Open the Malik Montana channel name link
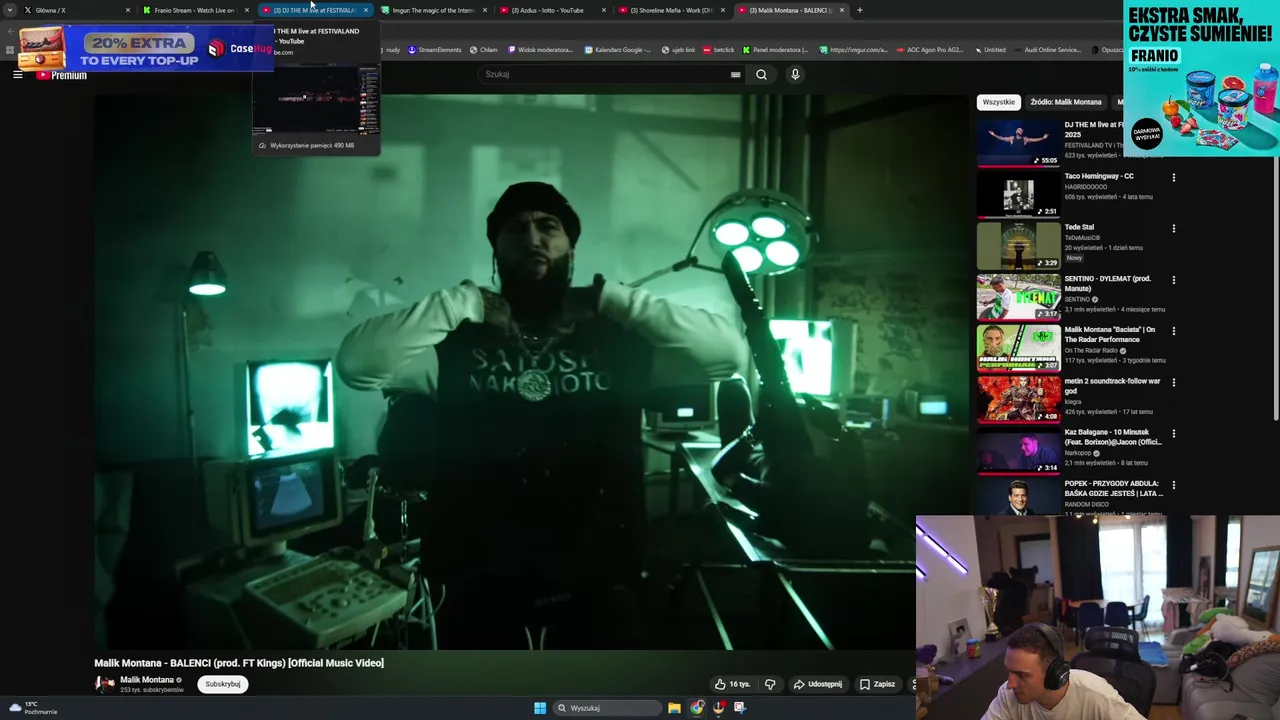Viewport: 1280px width, 720px height. 147,680
